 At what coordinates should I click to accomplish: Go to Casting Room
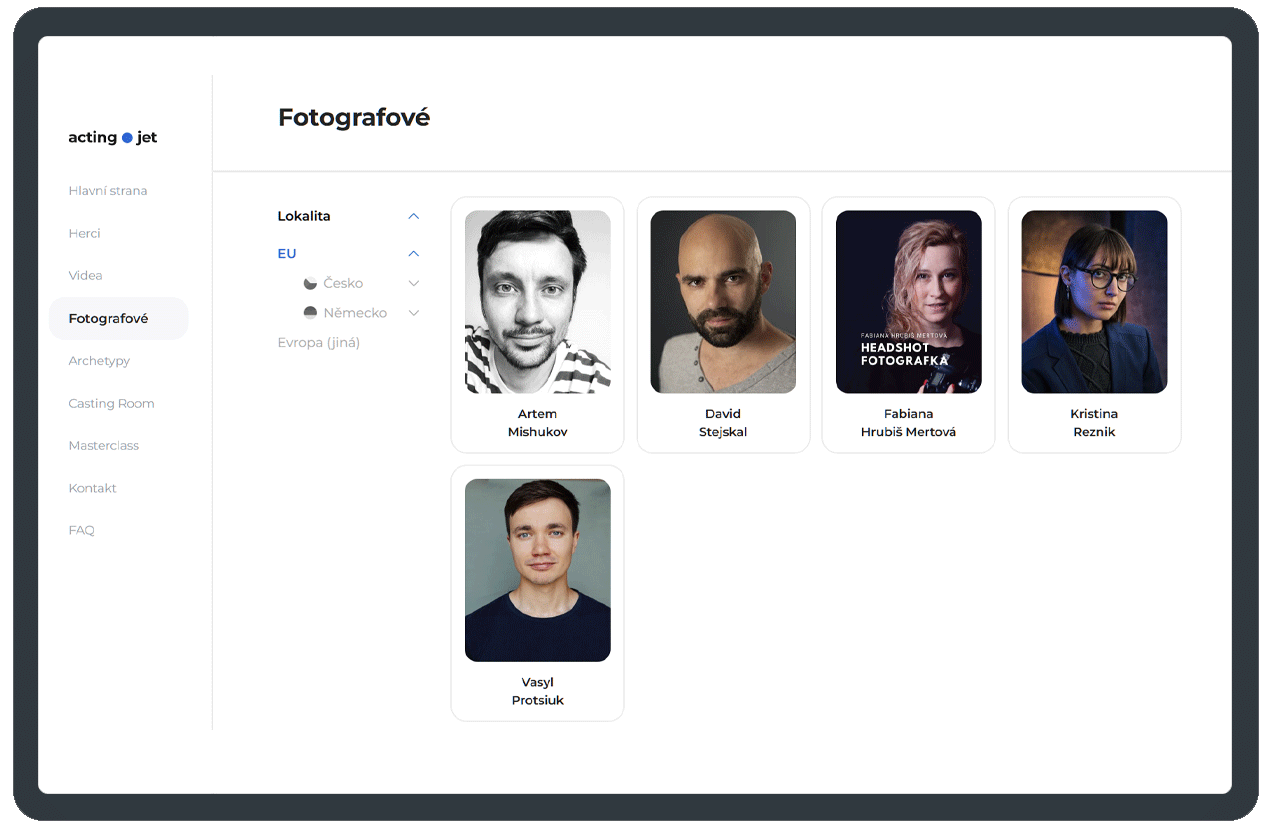coord(111,404)
